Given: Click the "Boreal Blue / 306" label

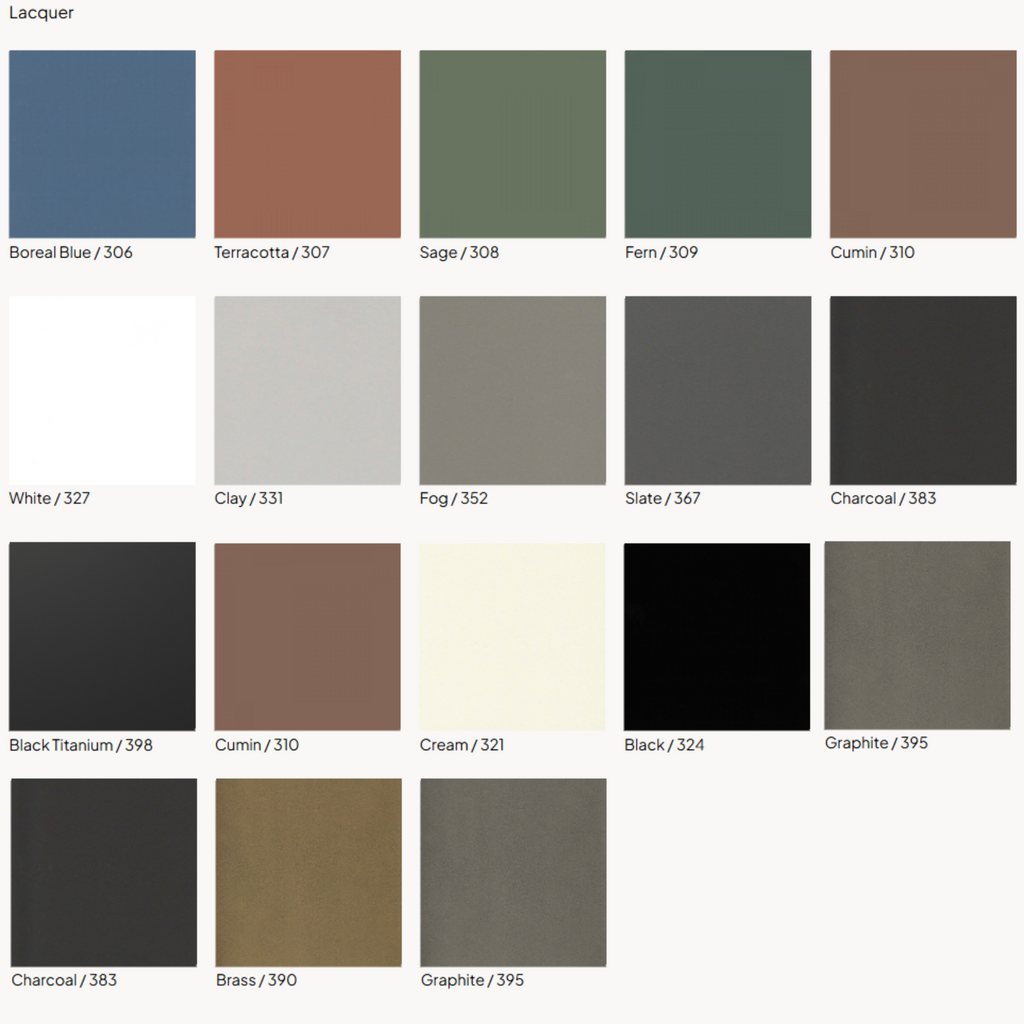Looking at the screenshot, I should pyautogui.click(x=71, y=252).
